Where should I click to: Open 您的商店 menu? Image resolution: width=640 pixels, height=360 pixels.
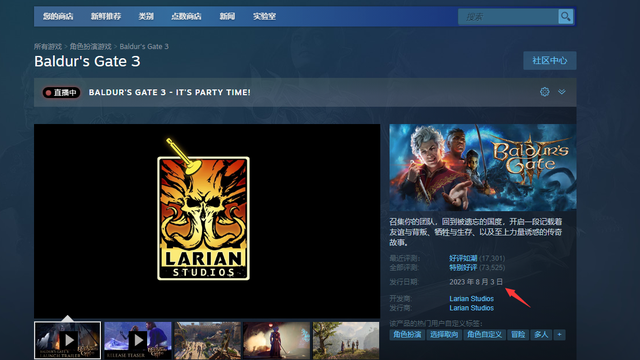point(58,16)
